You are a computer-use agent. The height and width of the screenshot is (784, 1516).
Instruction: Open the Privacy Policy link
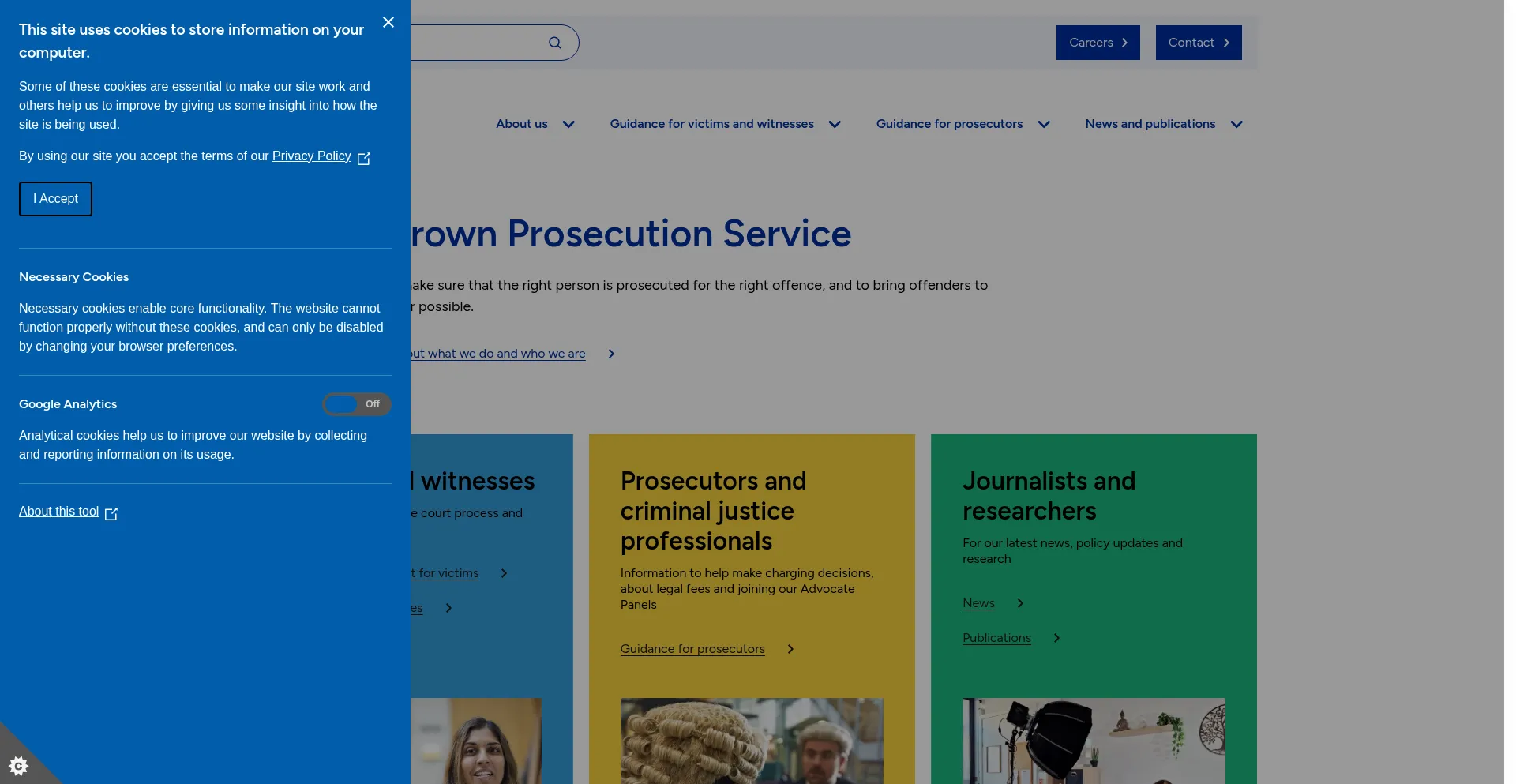pyautogui.click(x=312, y=156)
